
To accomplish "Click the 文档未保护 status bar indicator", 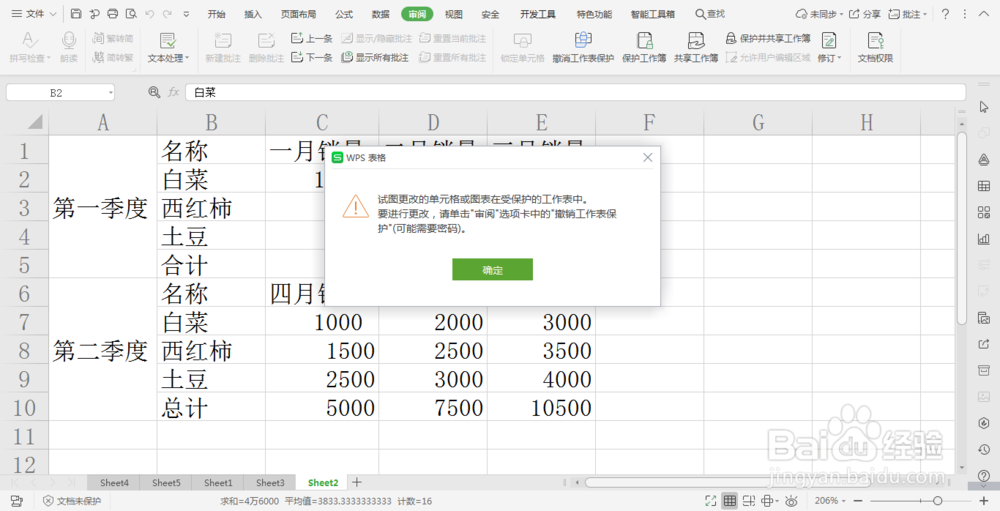I will click(x=72, y=501).
